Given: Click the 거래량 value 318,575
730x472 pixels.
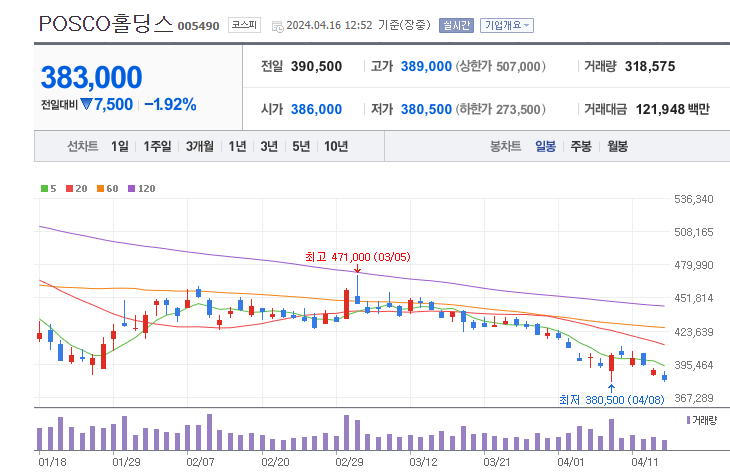Looking at the screenshot, I should pyautogui.click(x=650, y=67).
